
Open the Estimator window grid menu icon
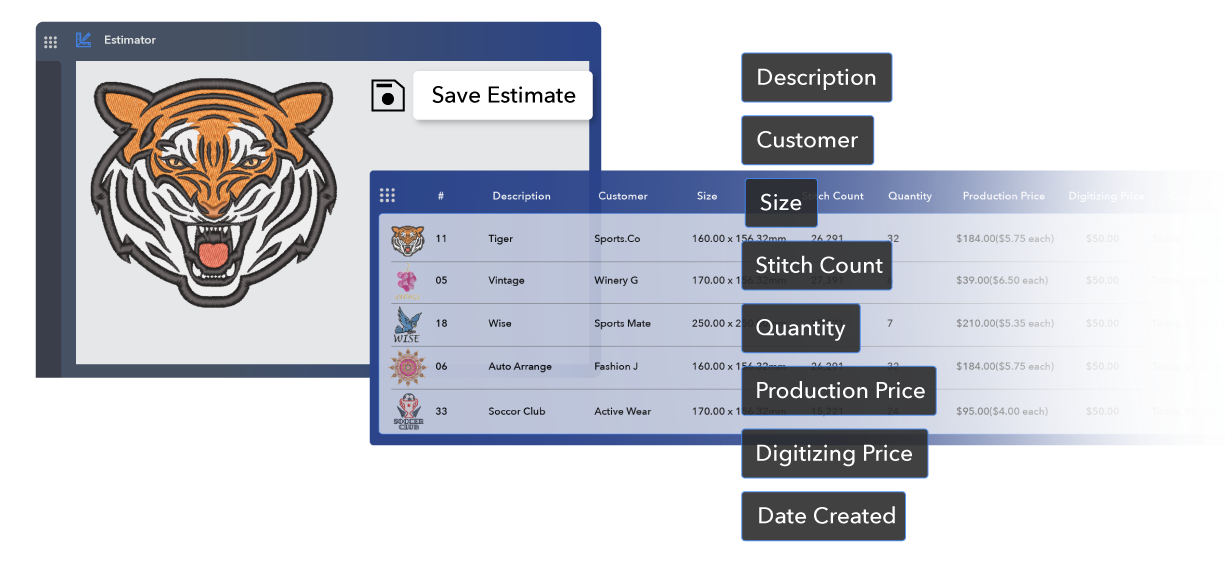coord(51,42)
